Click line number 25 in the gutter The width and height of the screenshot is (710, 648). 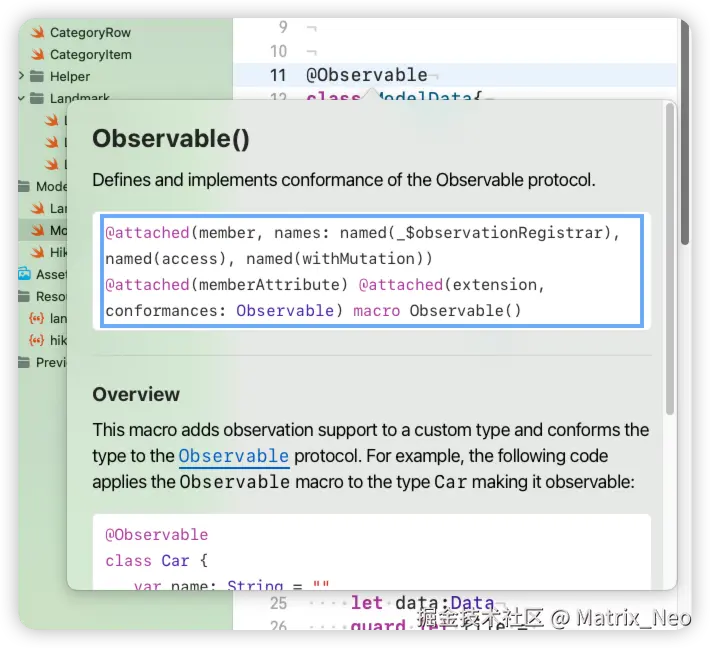[x=278, y=603]
